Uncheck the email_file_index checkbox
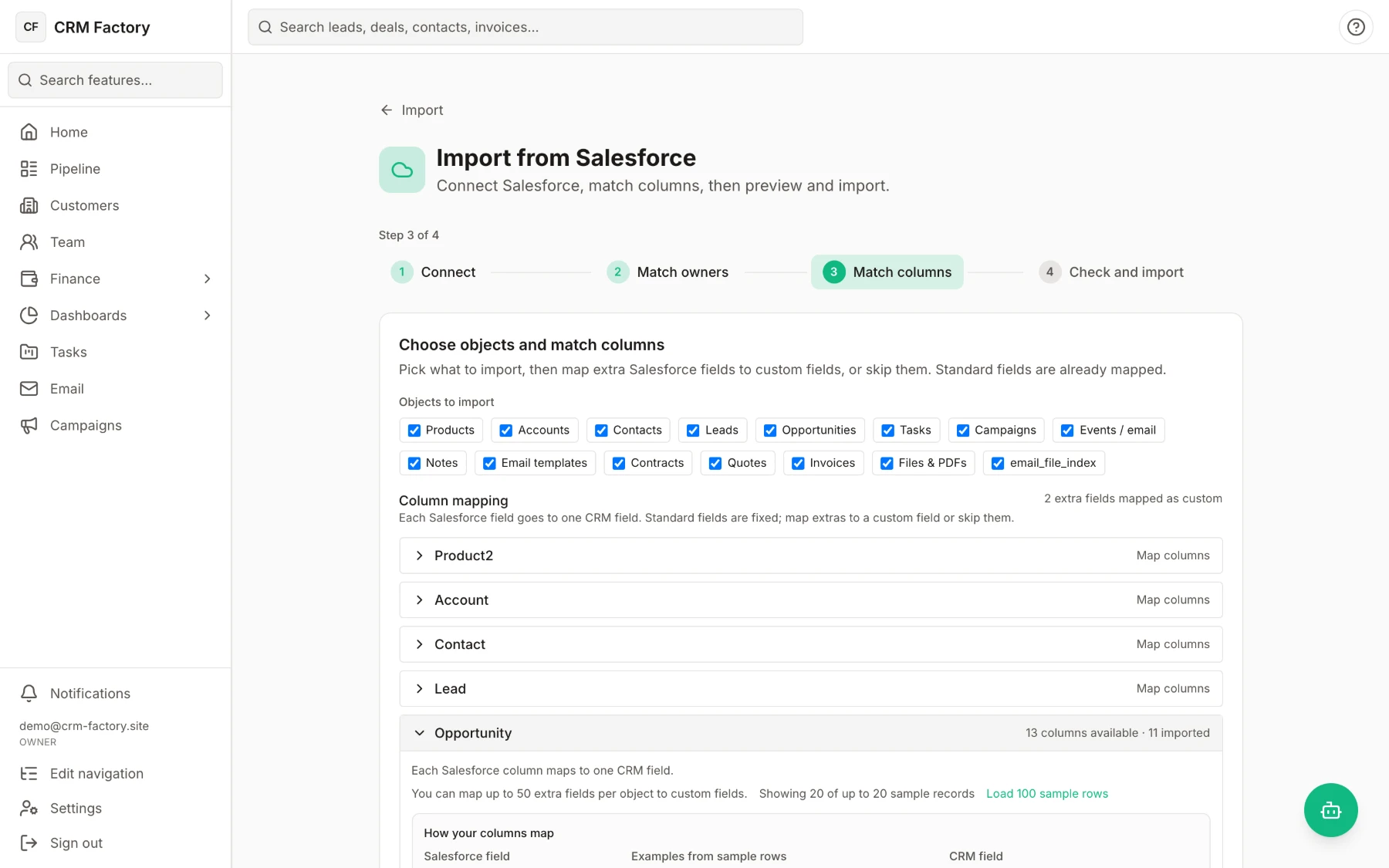This screenshot has width=1389, height=868. click(x=998, y=463)
